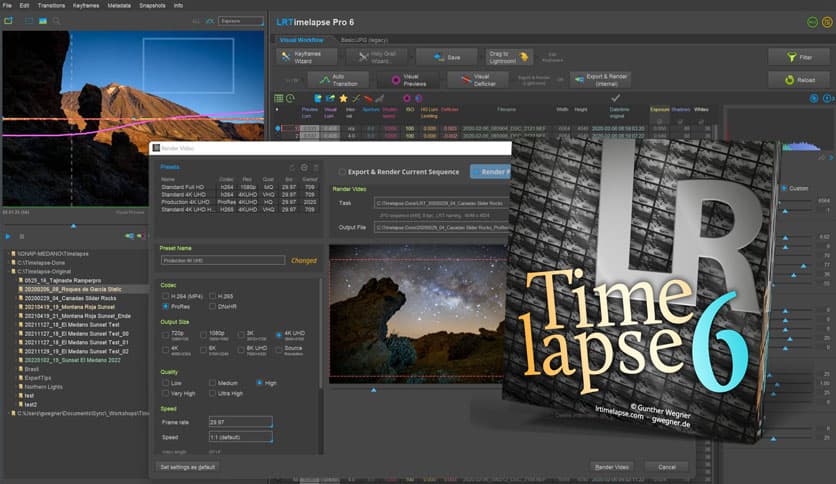Switch to the Visual Workflow tab
This screenshot has width=836, height=484.
tap(301, 40)
